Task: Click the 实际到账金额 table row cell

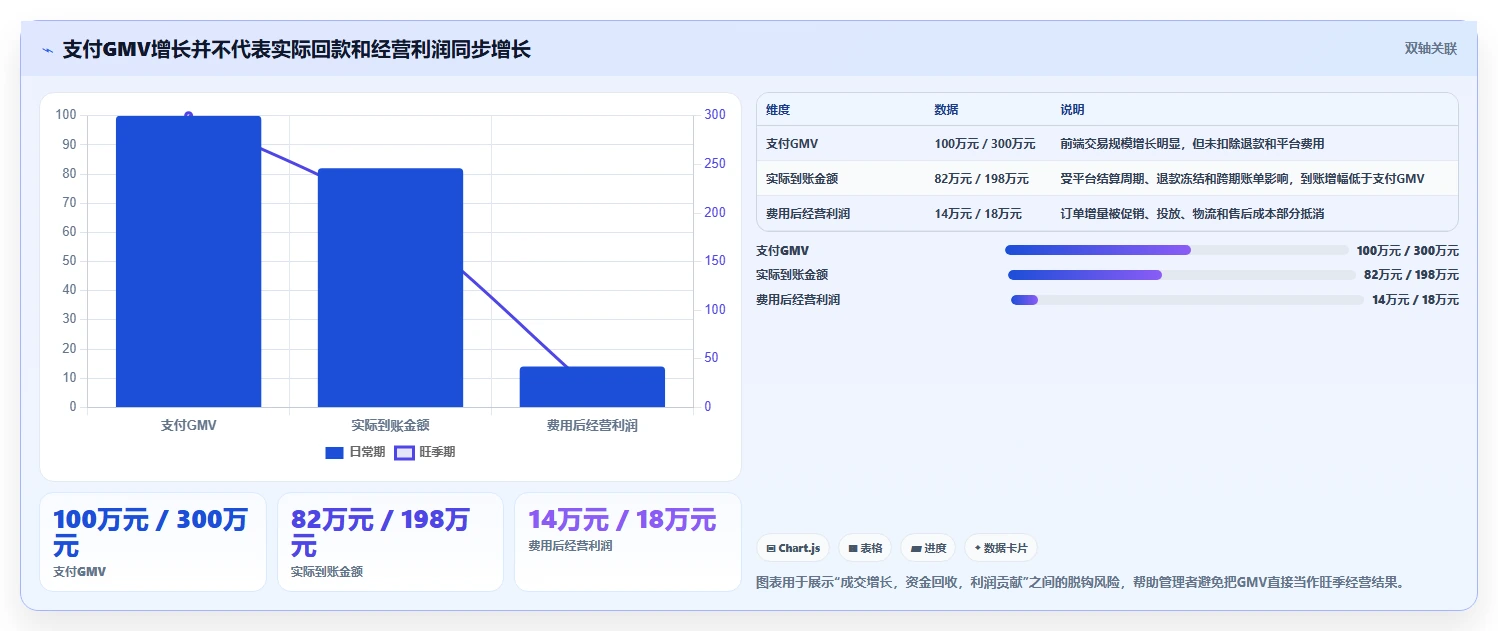Action: (x=802, y=179)
